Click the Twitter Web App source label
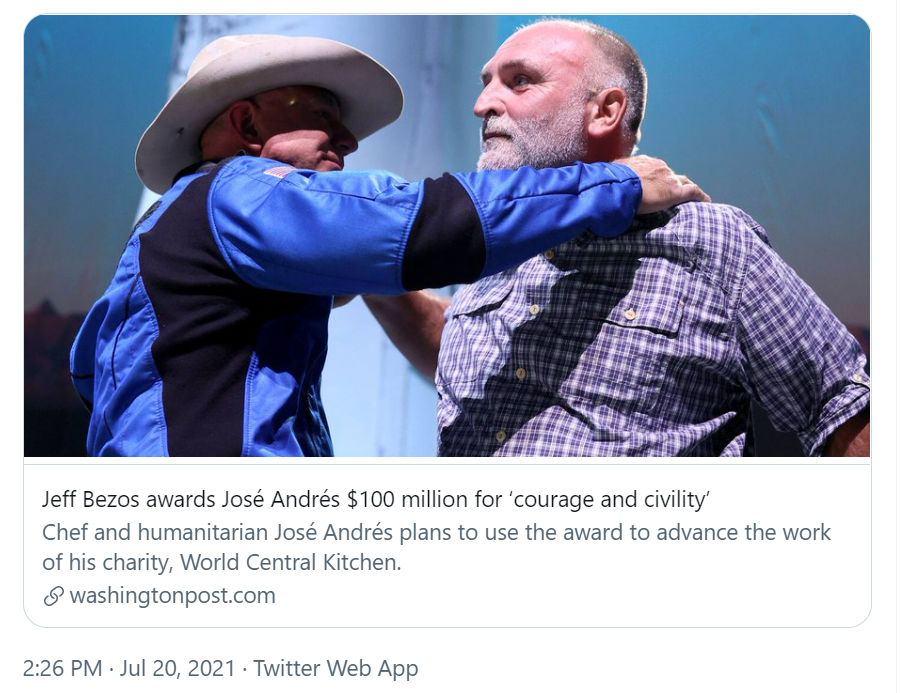This screenshot has height=693, width=901. pyautogui.click(x=335, y=668)
